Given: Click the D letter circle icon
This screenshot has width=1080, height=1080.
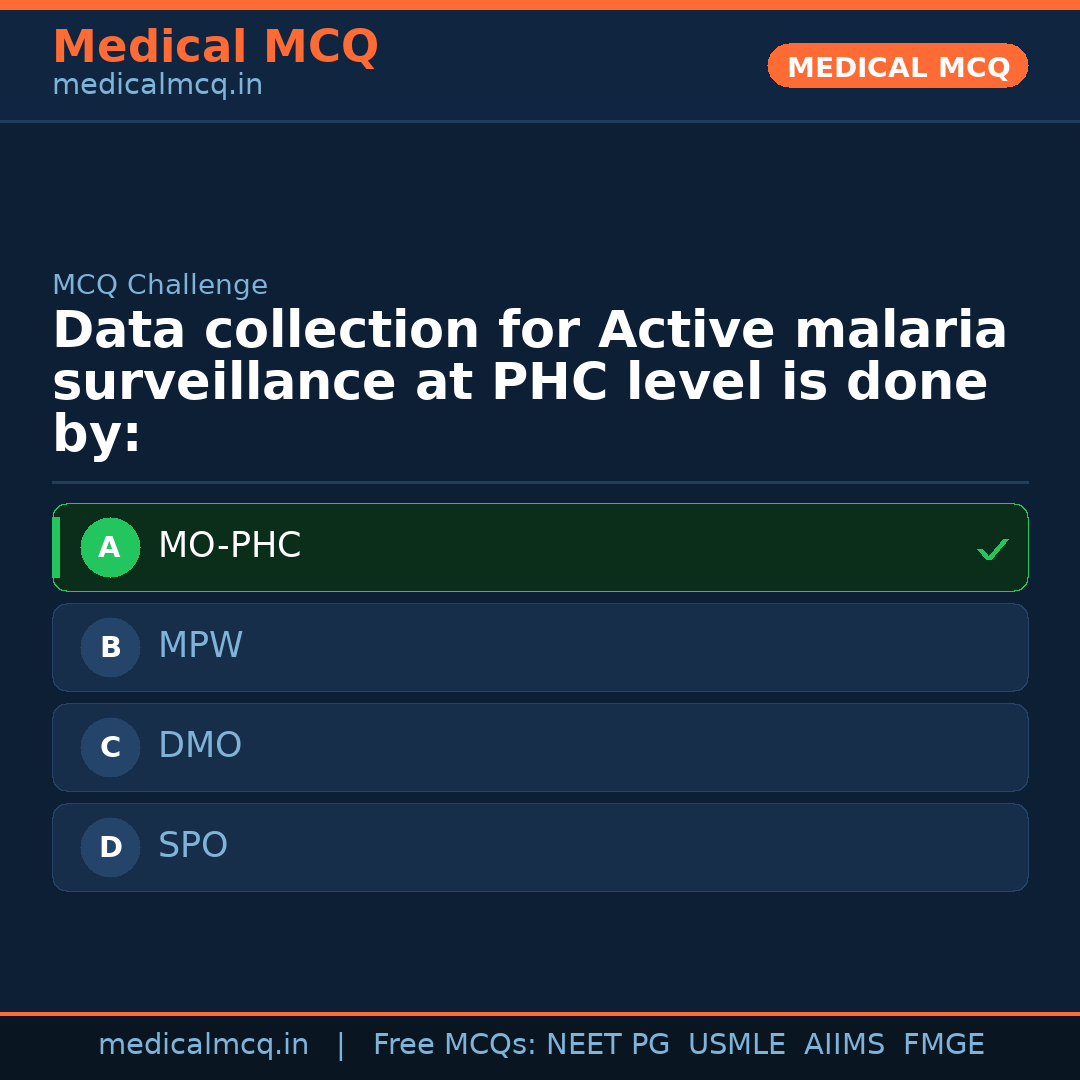Looking at the screenshot, I should pyautogui.click(x=110, y=848).
